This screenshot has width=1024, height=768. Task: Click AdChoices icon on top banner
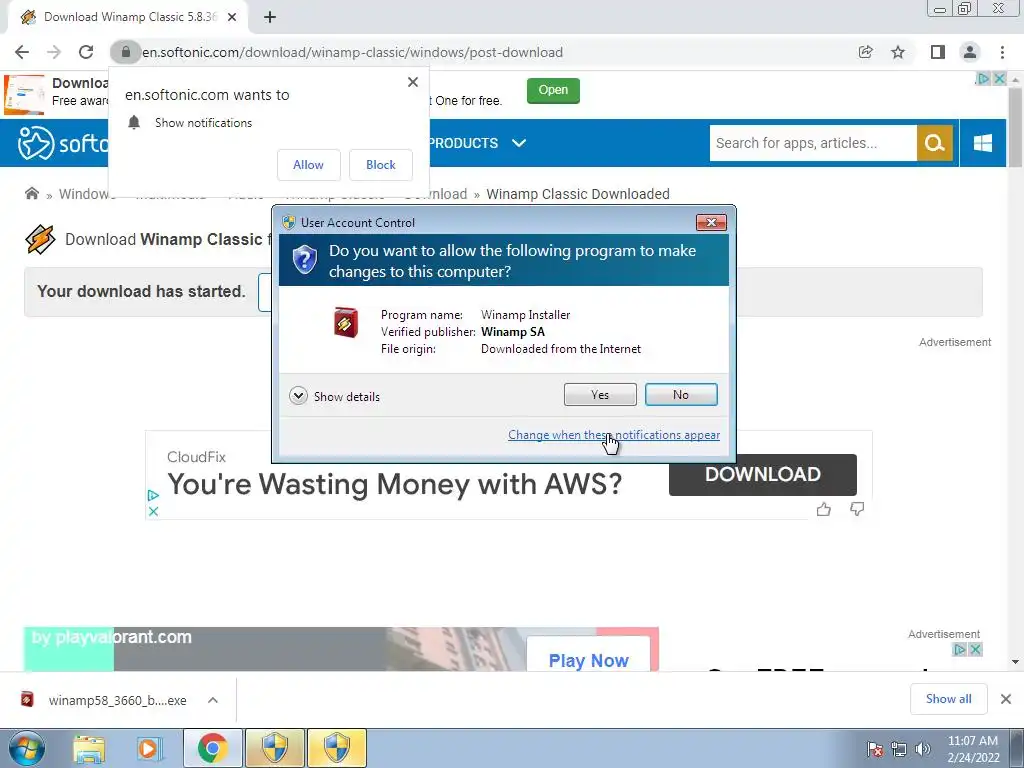[x=982, y=78]
